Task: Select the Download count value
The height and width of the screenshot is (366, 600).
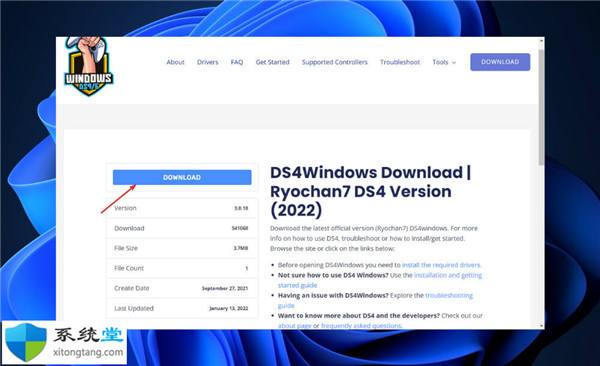Action: [x=240, y=228]
